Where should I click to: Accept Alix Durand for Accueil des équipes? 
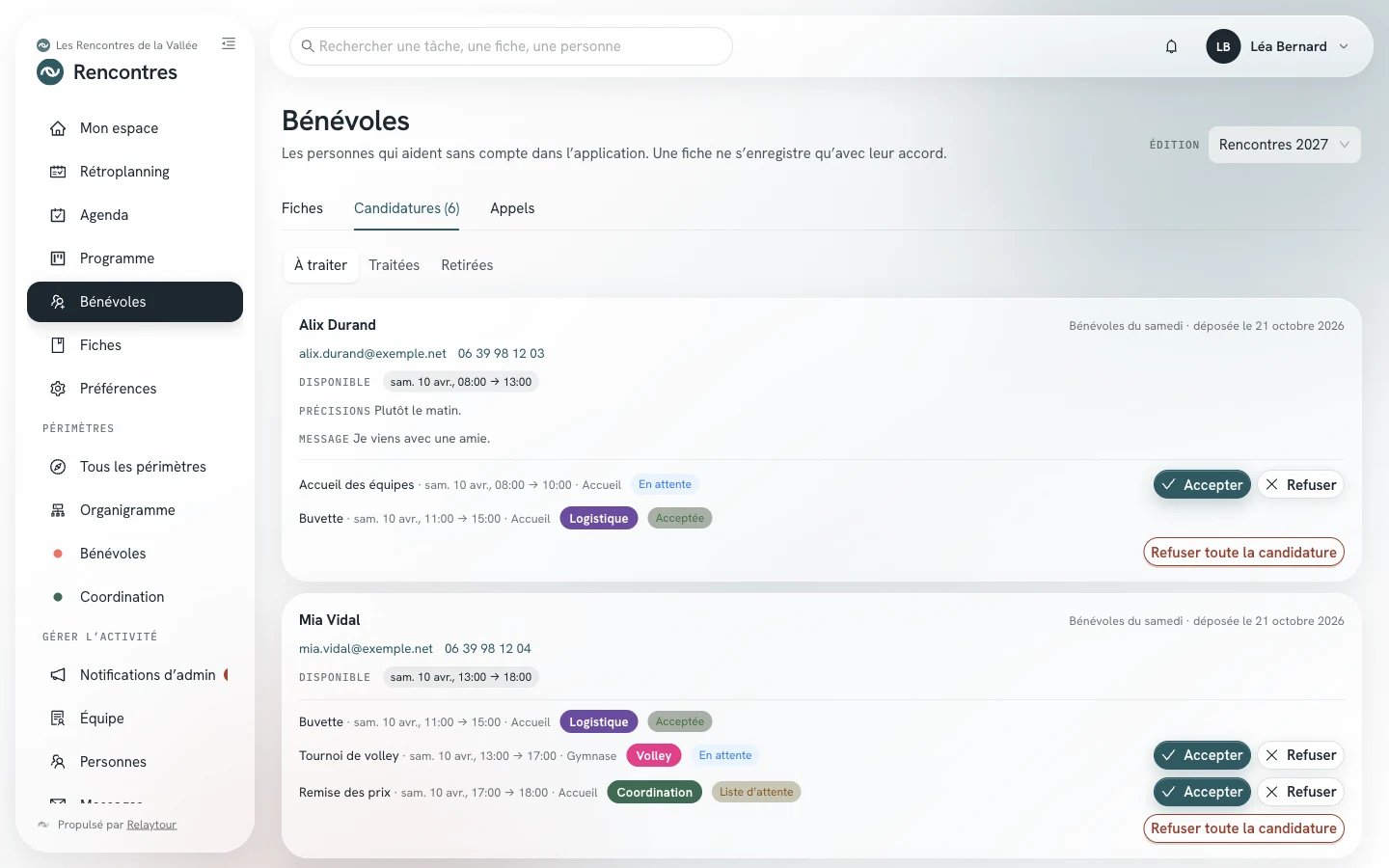1202,485
